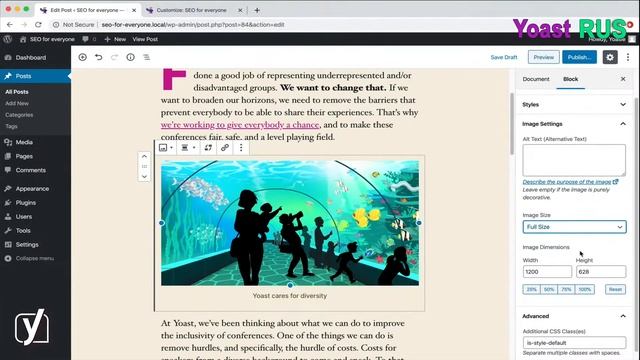The image size is (640, 360).
Task: Reset the image dimensions
Action: tap(615, 289)
